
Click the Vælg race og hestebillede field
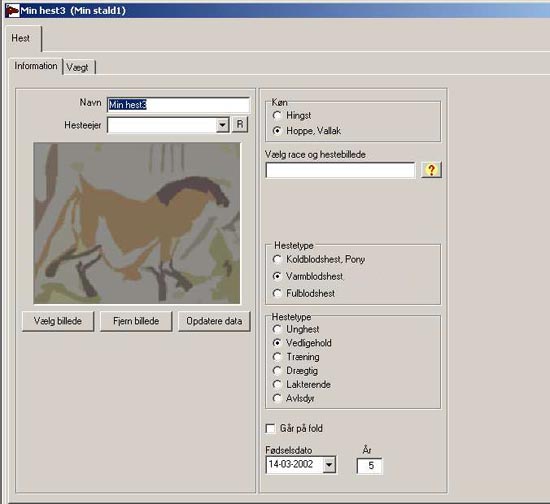pos(340,170)
